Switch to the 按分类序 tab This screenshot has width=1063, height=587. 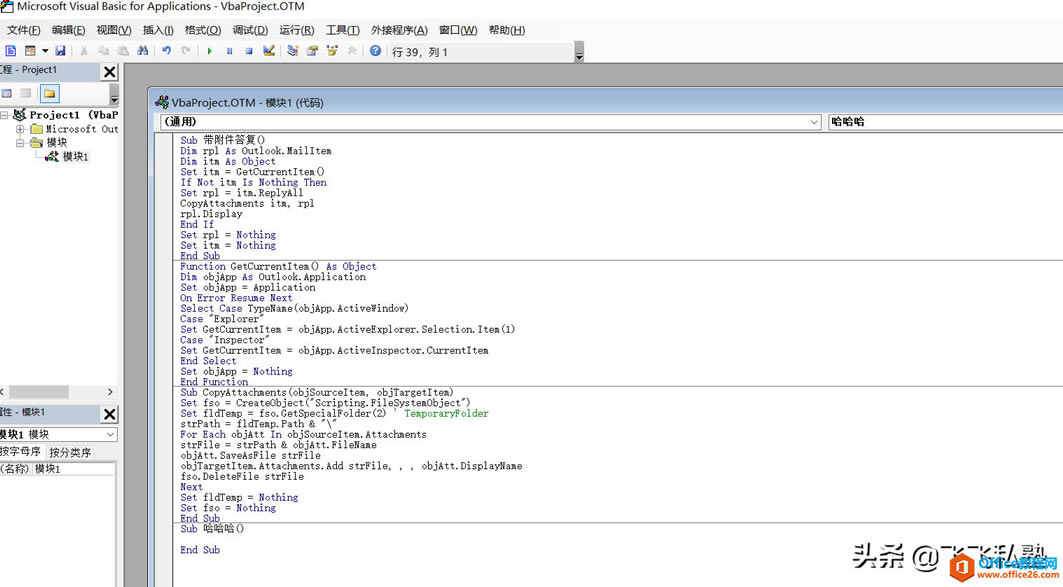[70, 452]
